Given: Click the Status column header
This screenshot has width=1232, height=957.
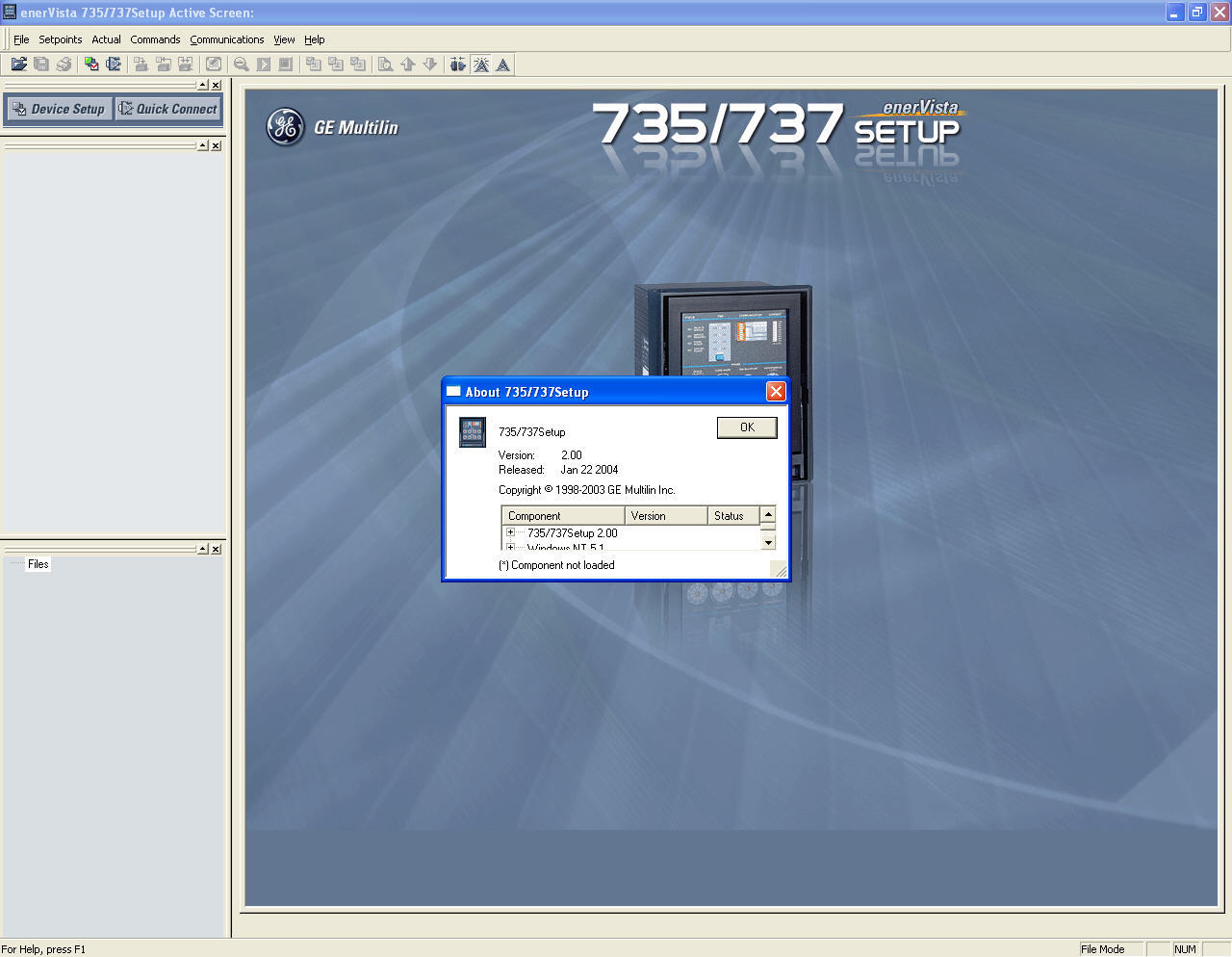Looking at the screenshot, I should pyautogui.click(x=733, y=516).
